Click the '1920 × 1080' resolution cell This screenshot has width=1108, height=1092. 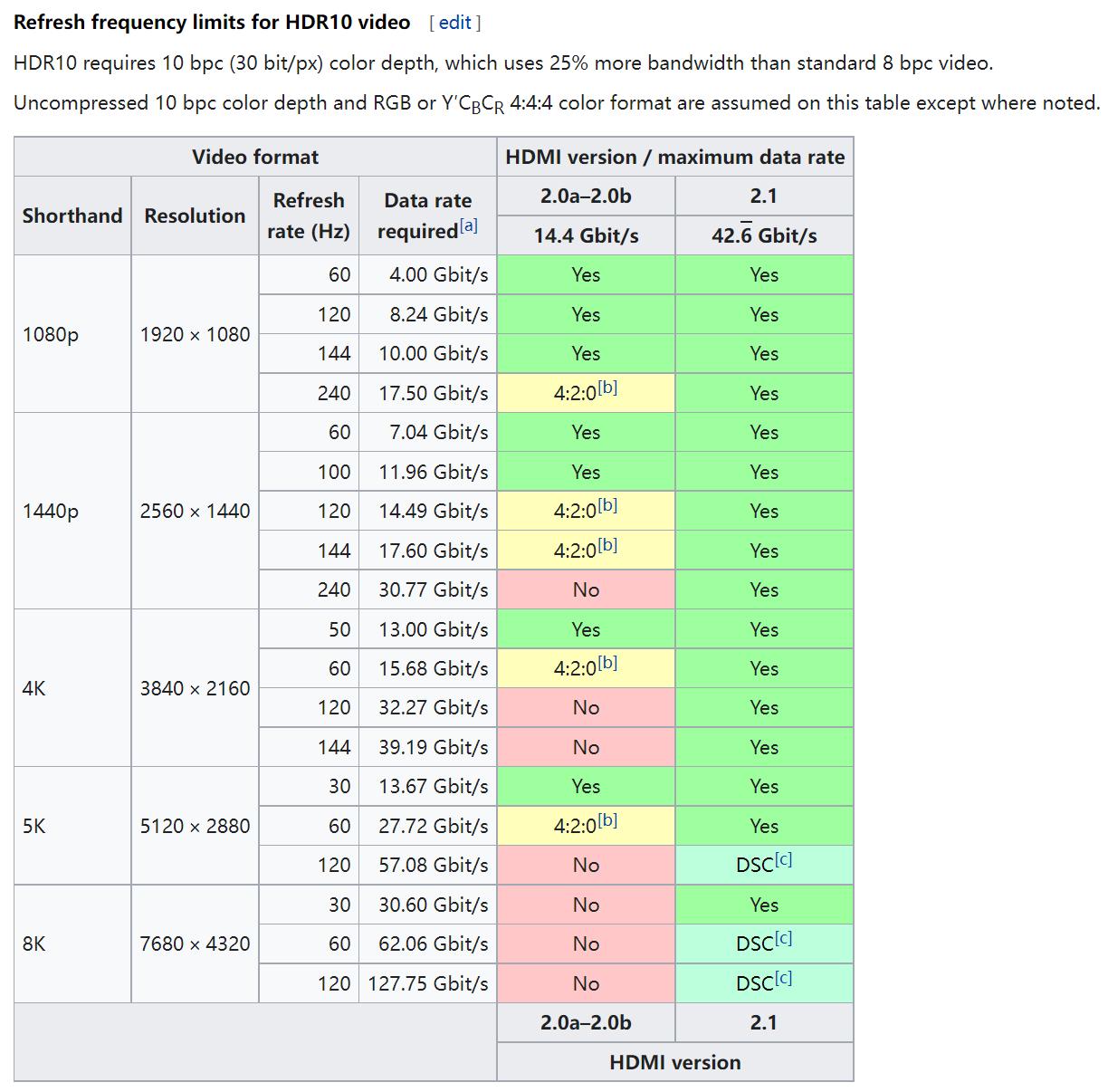195,334
